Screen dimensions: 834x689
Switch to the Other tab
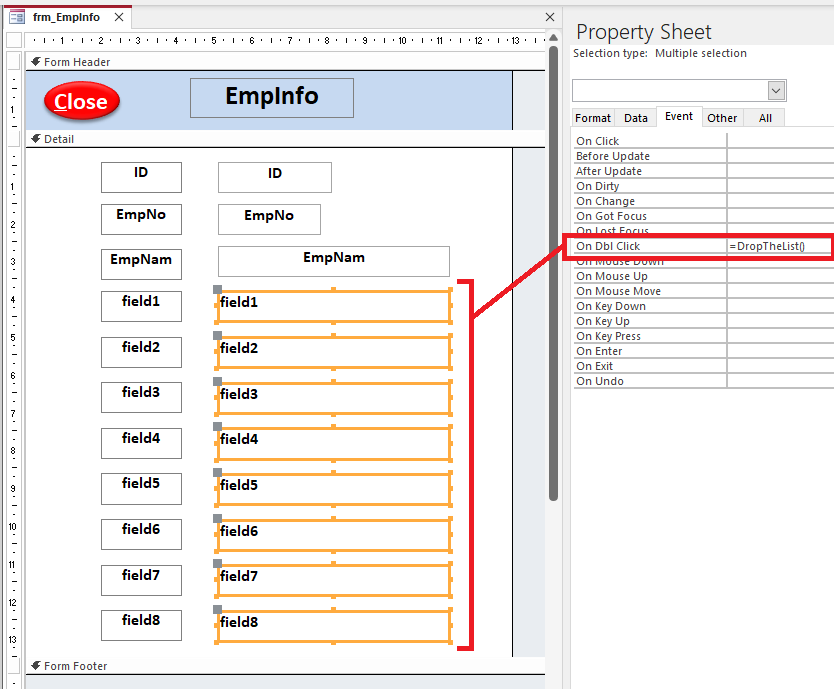click(722, 118)
